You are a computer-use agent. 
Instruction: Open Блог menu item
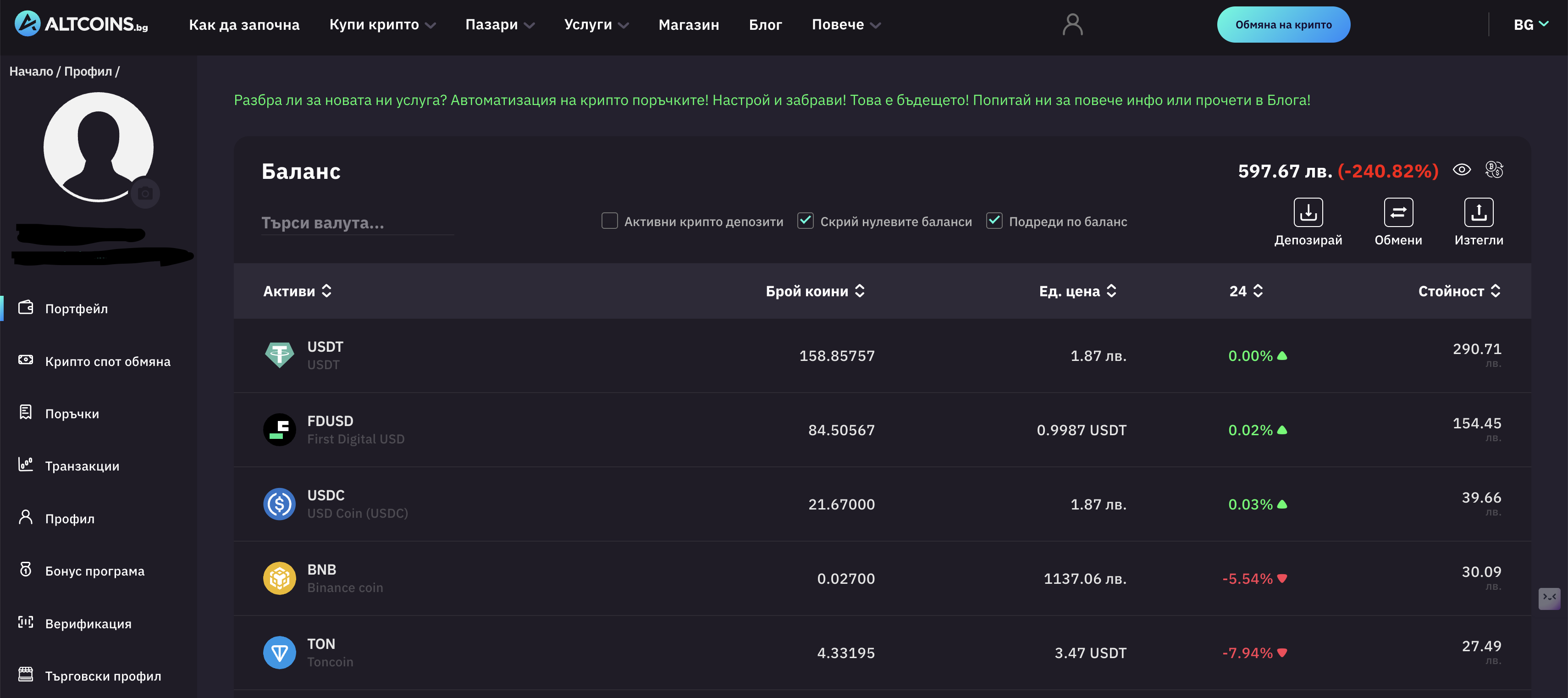765,25
